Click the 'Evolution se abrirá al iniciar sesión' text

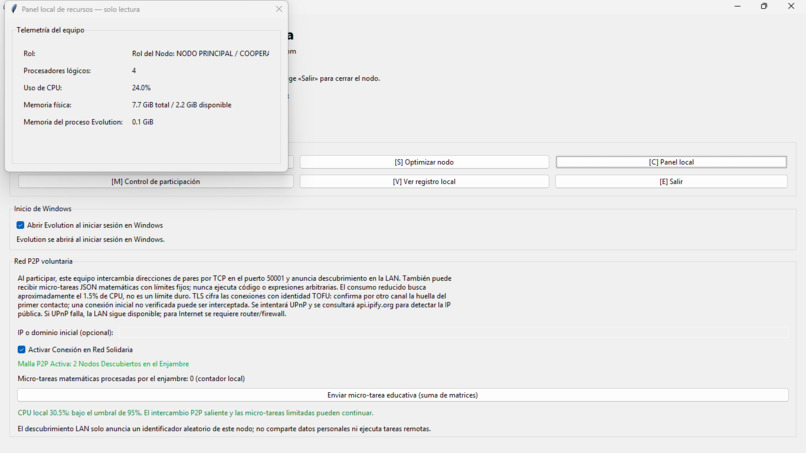(x=90, y=240)
